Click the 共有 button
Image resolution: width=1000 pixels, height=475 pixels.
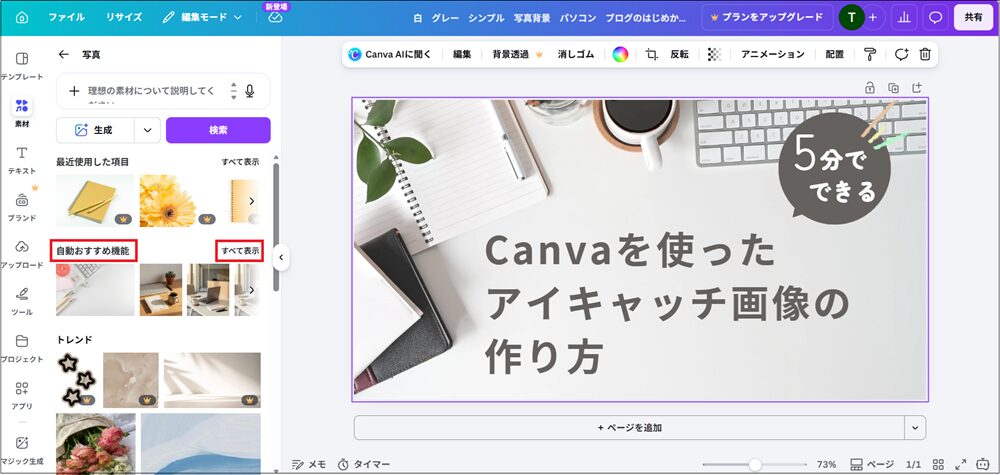(973, 17)
